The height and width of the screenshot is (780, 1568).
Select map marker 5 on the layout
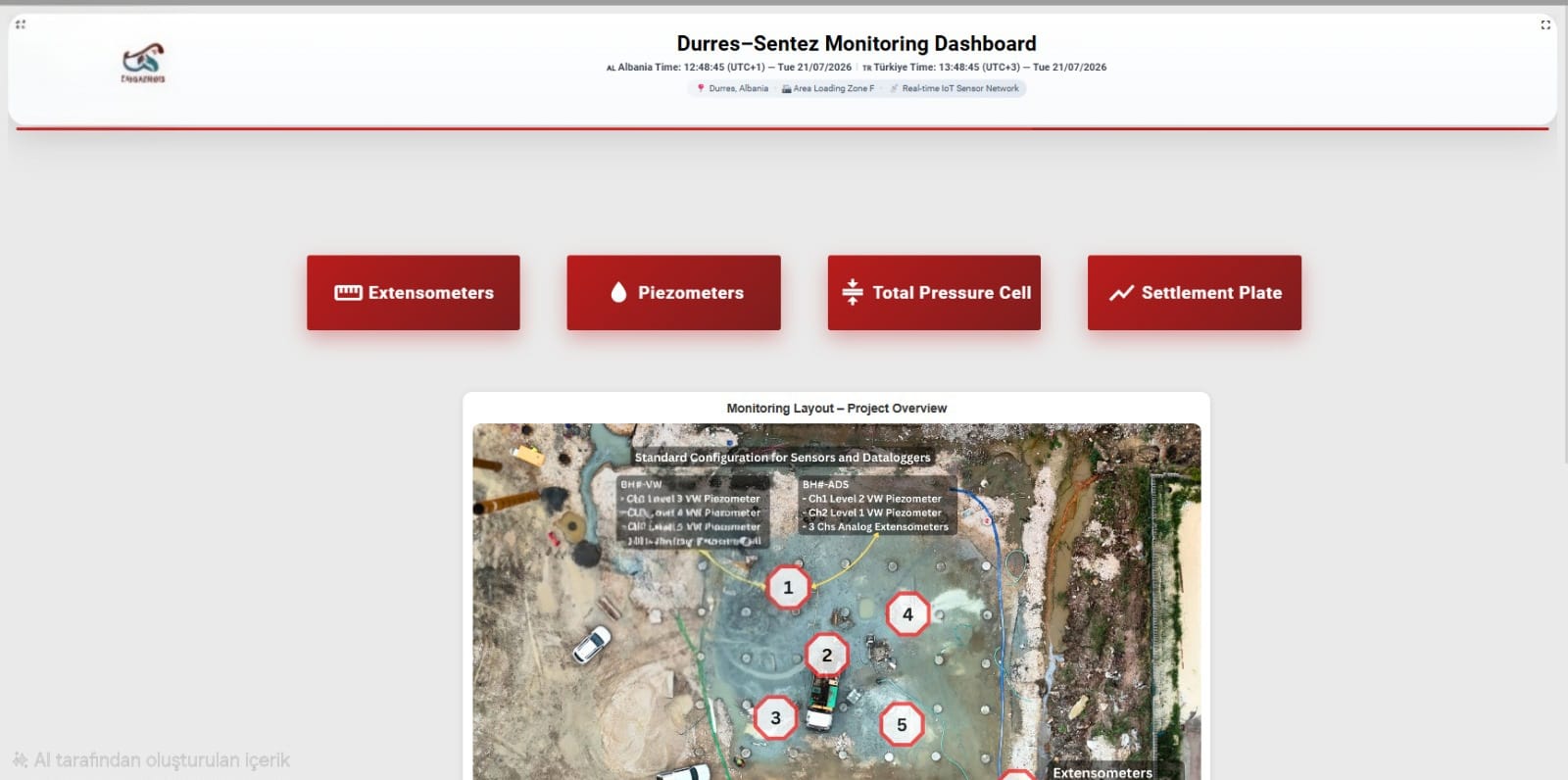click(902, 725)
